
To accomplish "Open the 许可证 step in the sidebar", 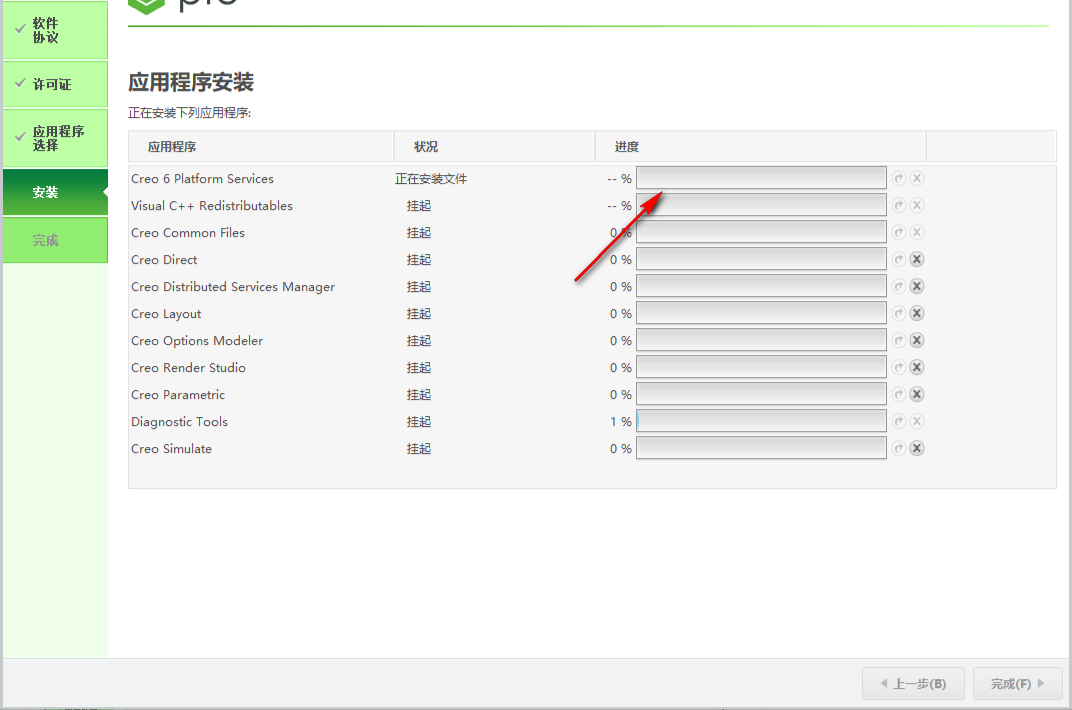I will click(x=55, y=84).
